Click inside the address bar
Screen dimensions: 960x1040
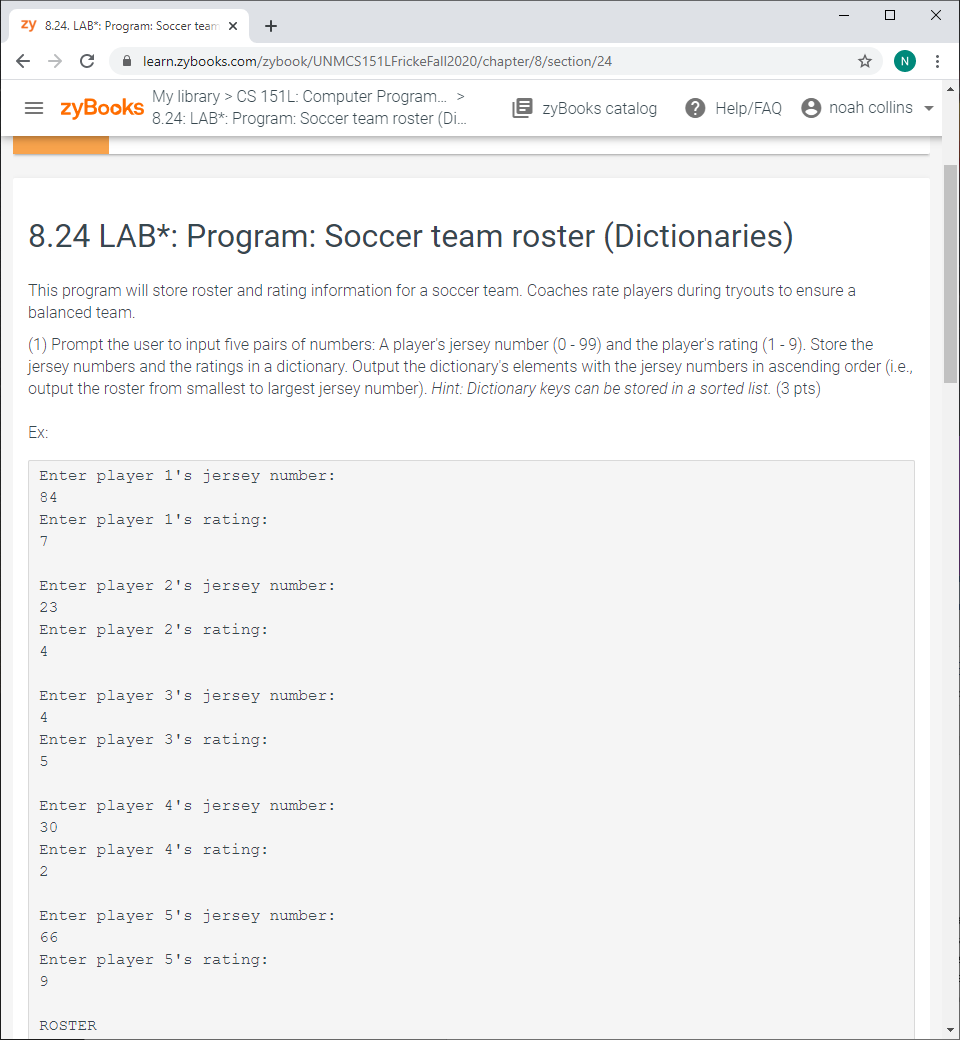click(400, 61)
